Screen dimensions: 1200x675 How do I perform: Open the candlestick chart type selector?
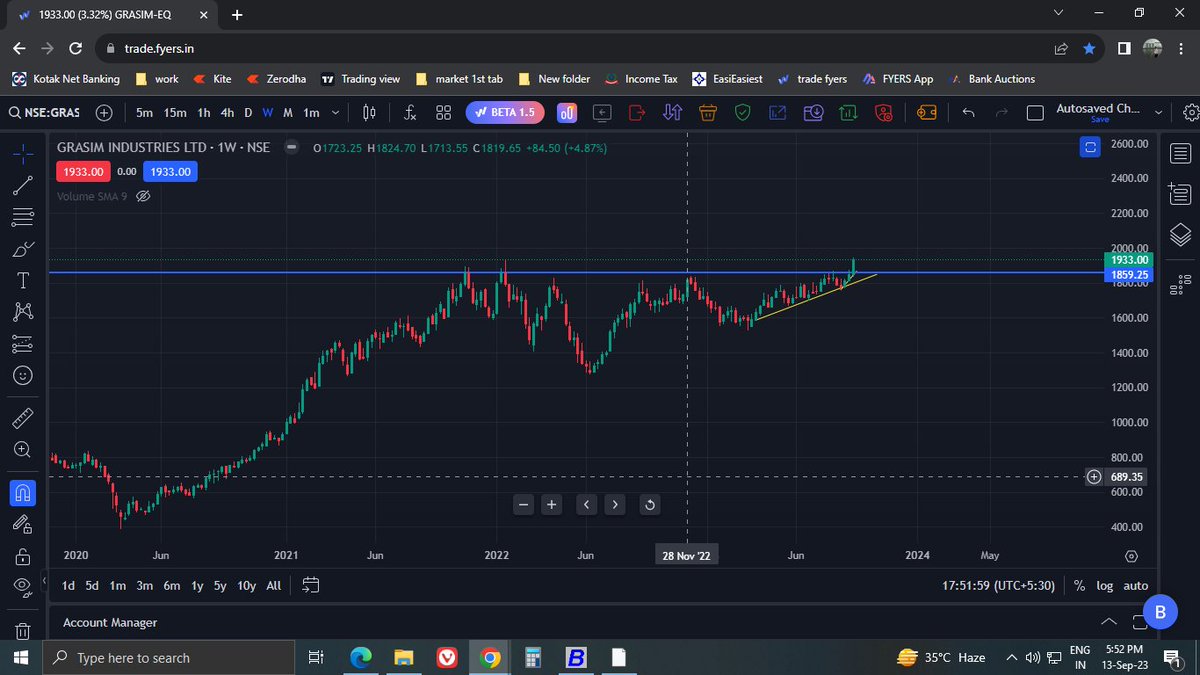pos(370,113)
